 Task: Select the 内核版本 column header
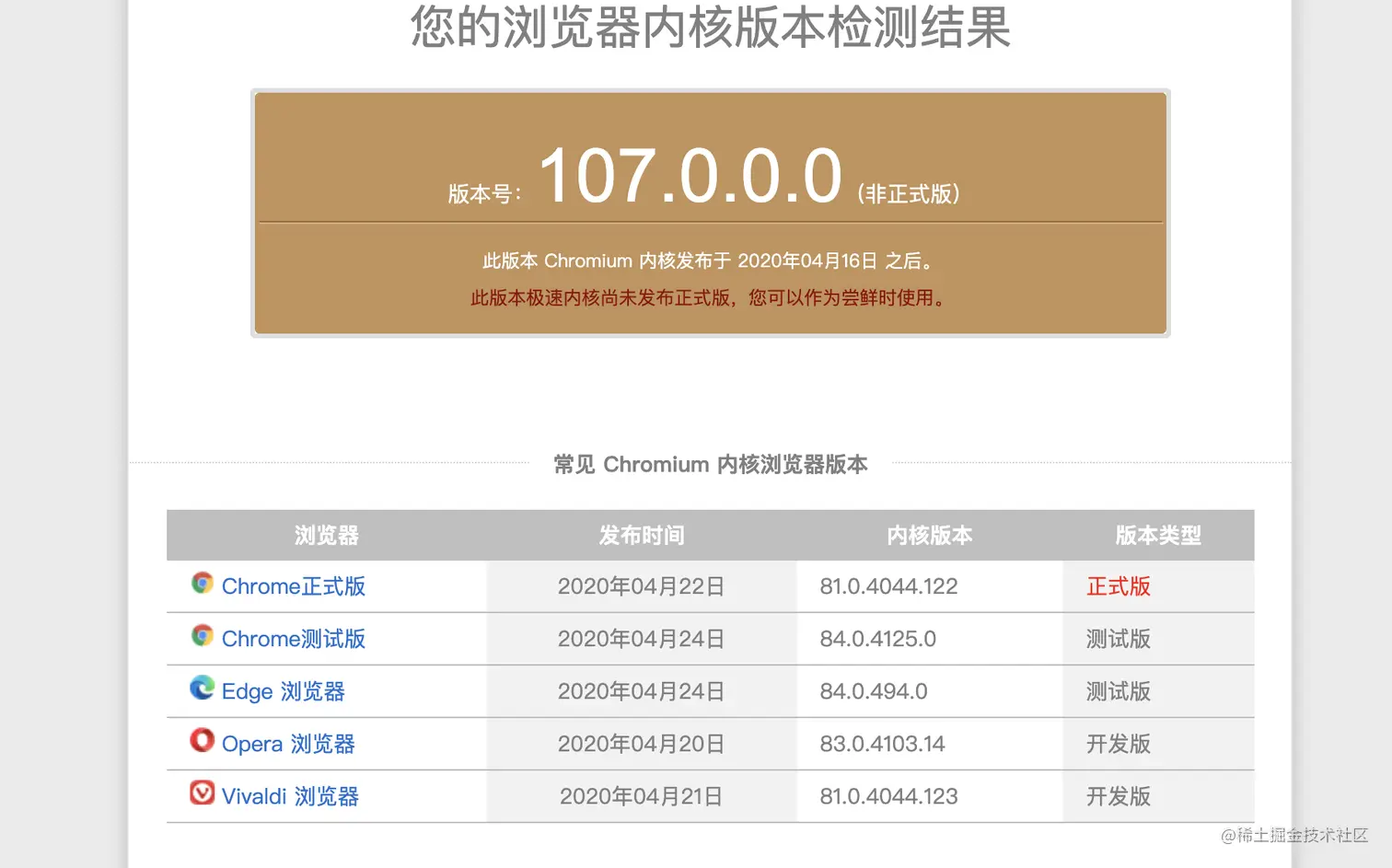pos(930,535)
